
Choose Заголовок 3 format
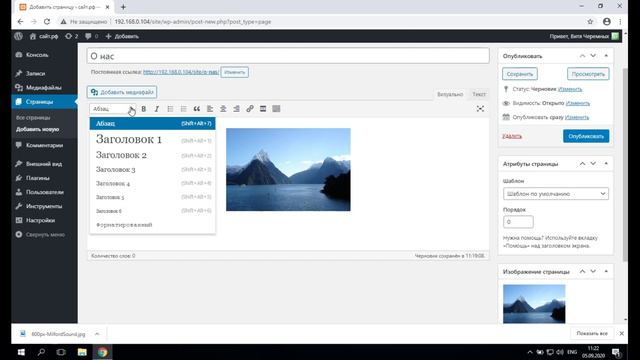click(152, 169)
